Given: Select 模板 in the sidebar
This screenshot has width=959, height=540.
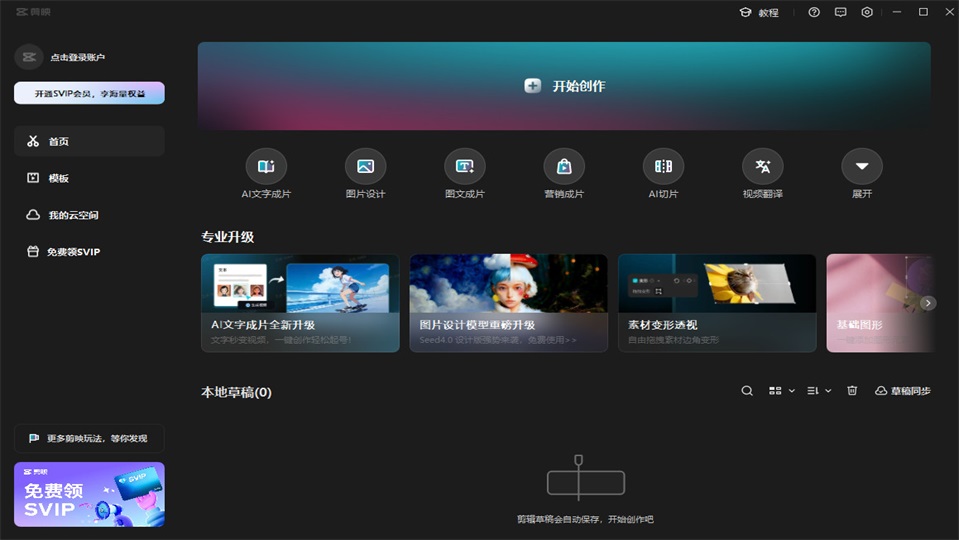Looking at the screenshot, I should 89,178.
